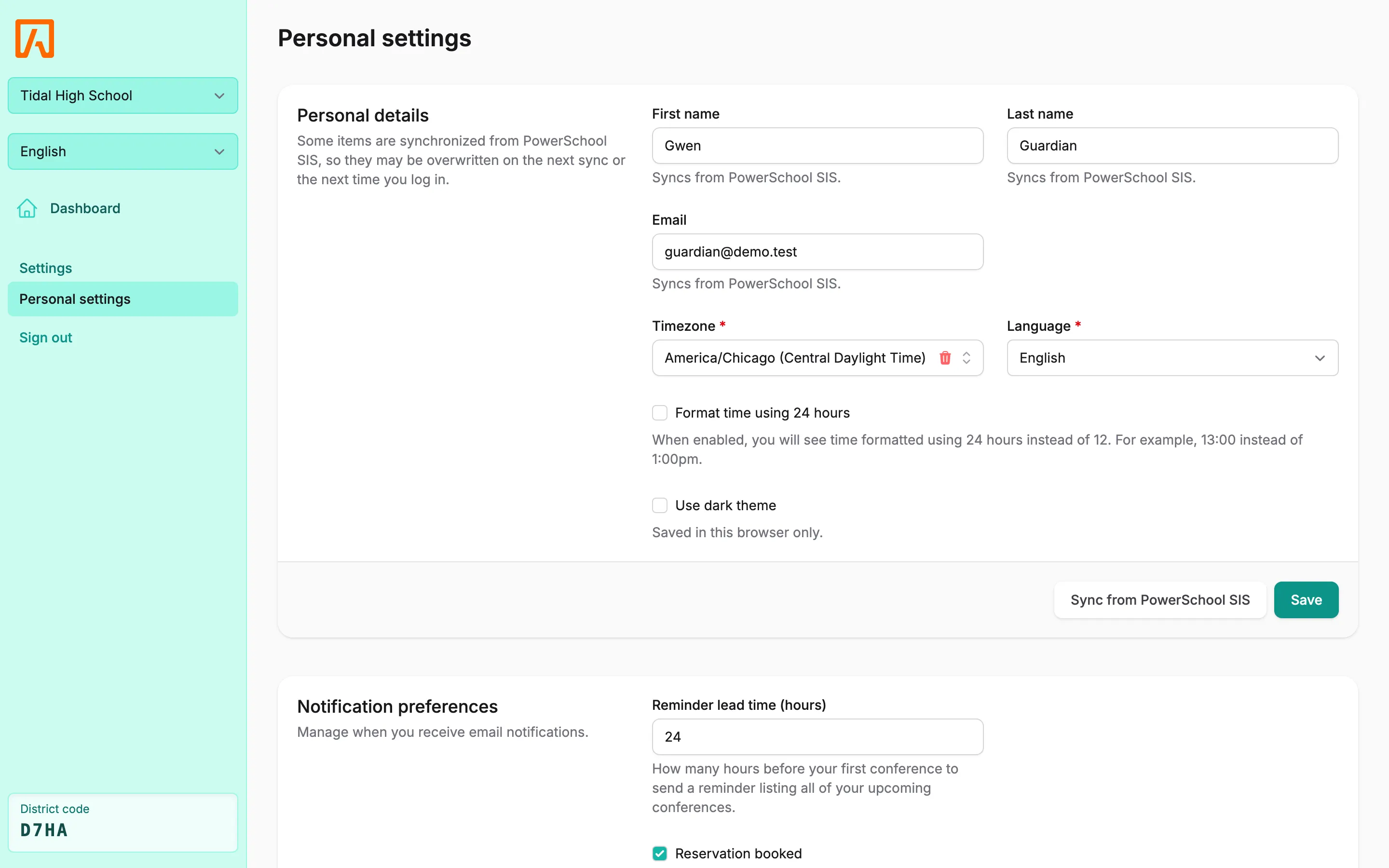The image size is (1389, 868).
Task: Enable Format time using 24 hours
Action: pos(659,413)
